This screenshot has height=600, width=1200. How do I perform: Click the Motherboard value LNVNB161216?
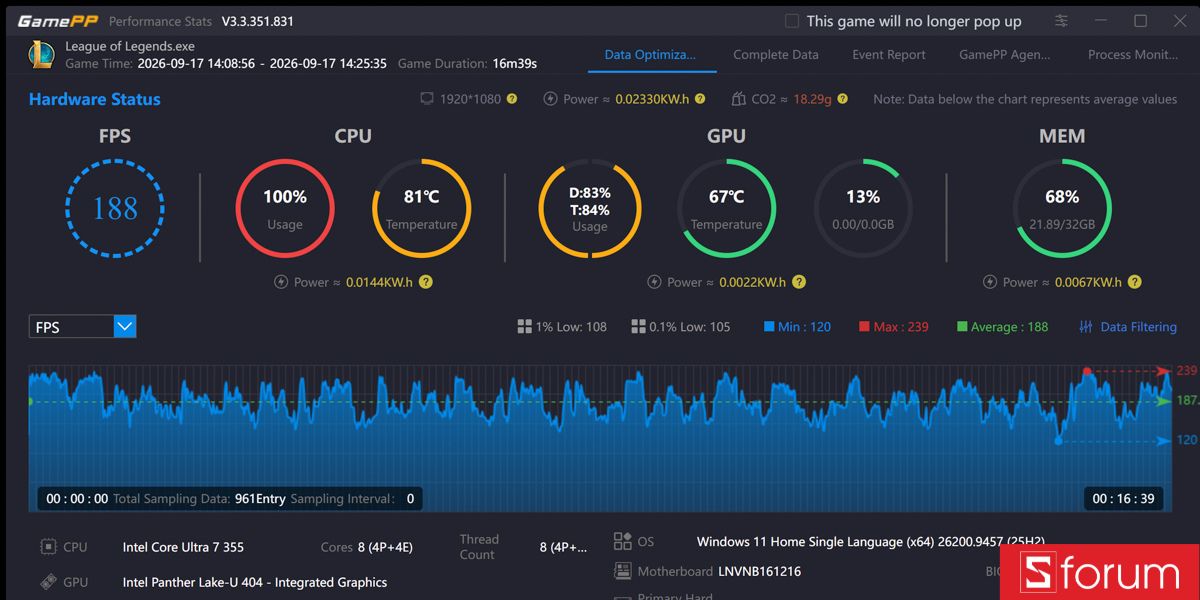pyautogui.click(x=759, y=572)
